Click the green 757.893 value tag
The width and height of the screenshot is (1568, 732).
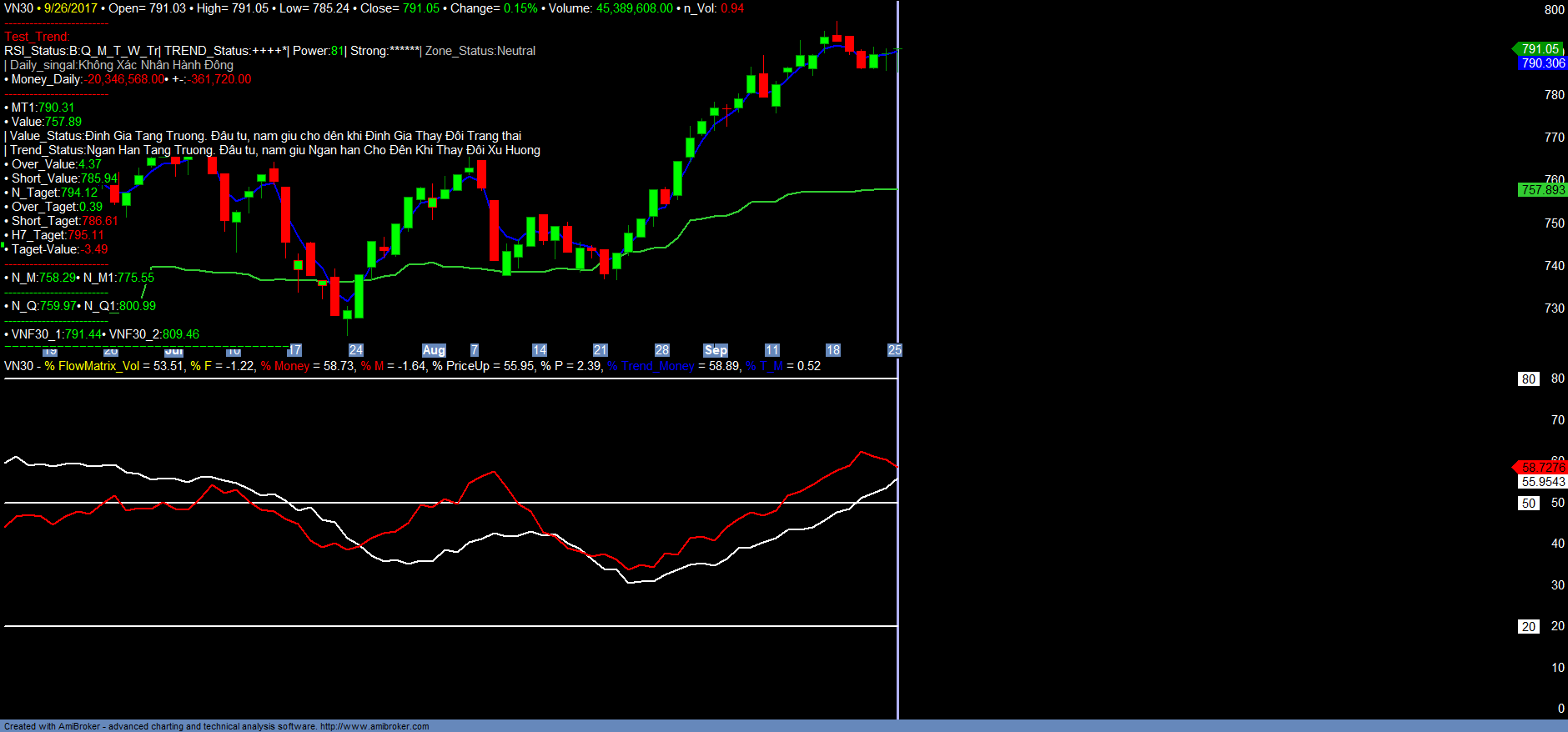coord(1543,190)
